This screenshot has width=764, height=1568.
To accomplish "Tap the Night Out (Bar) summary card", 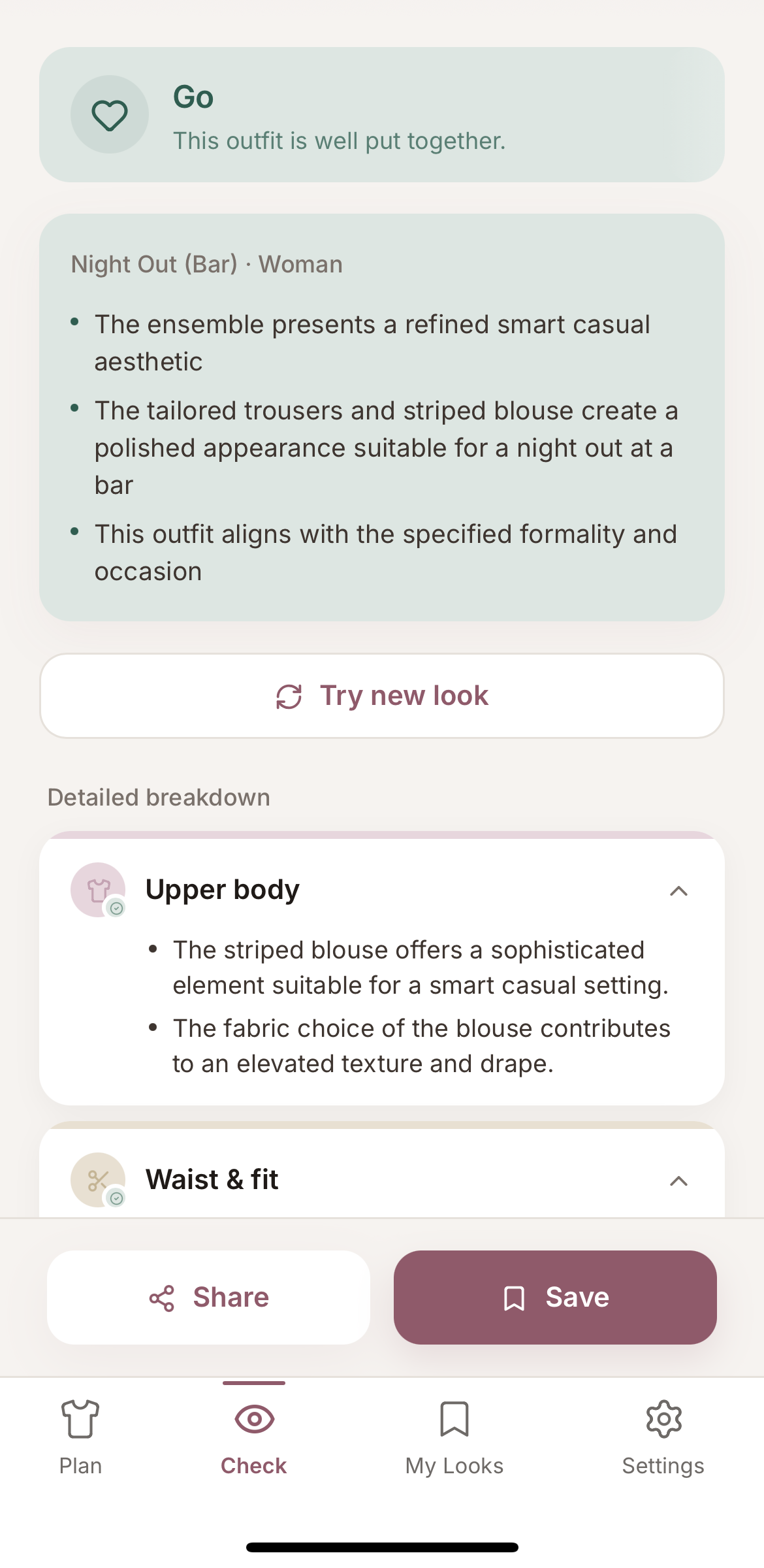I will pyautogui.click(x=382, y=418).
